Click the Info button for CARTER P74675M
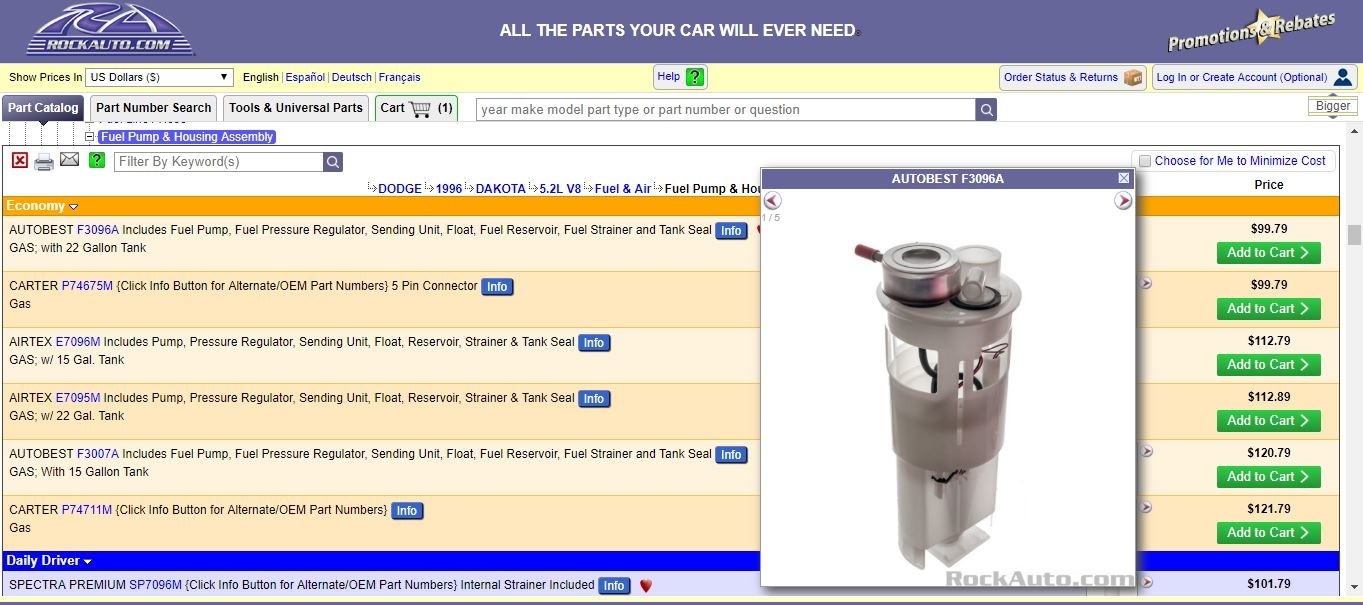Screen dimensions: 1363x605 [x=497, y=287]
